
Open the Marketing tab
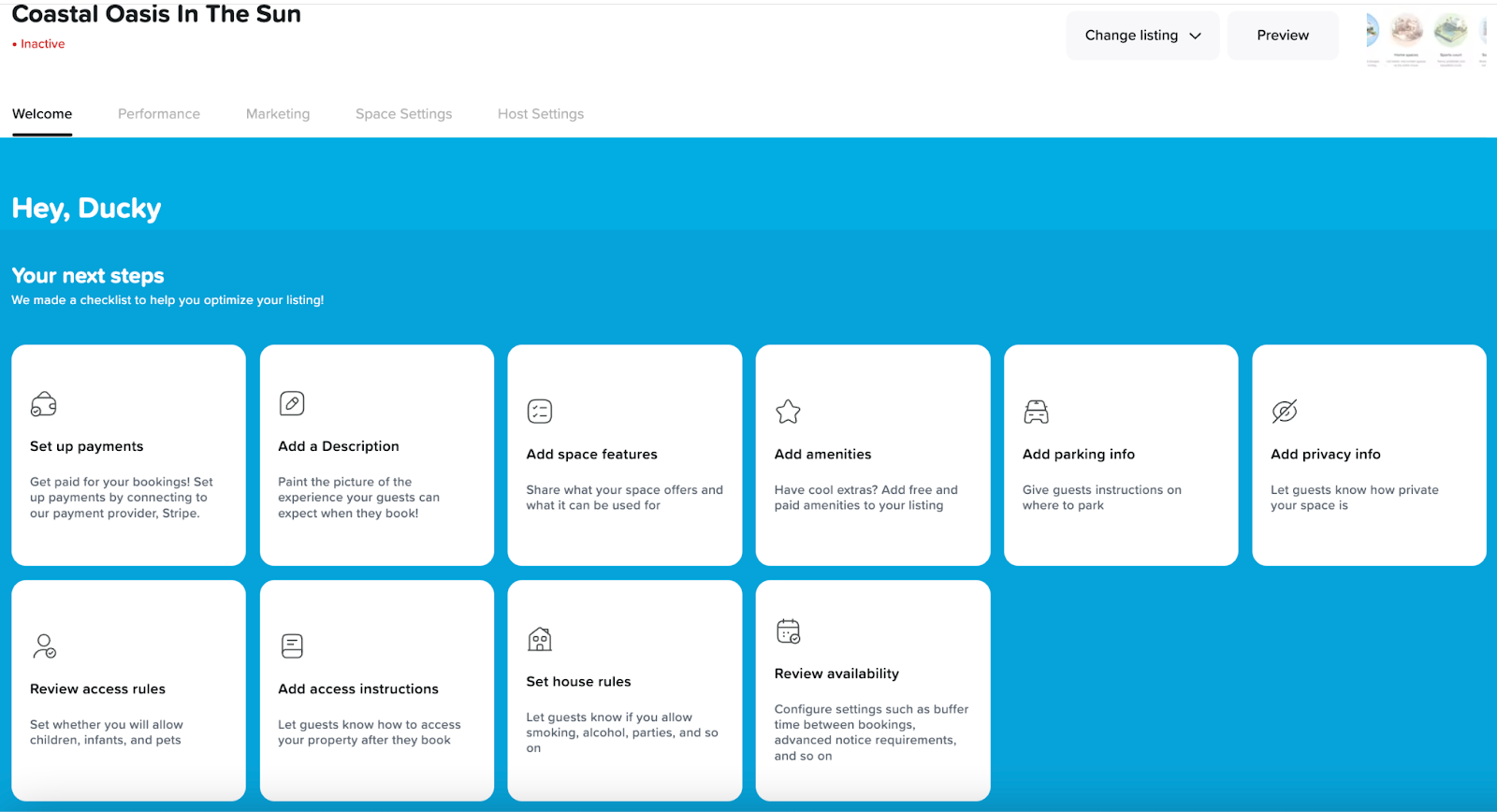click(278, 114)
